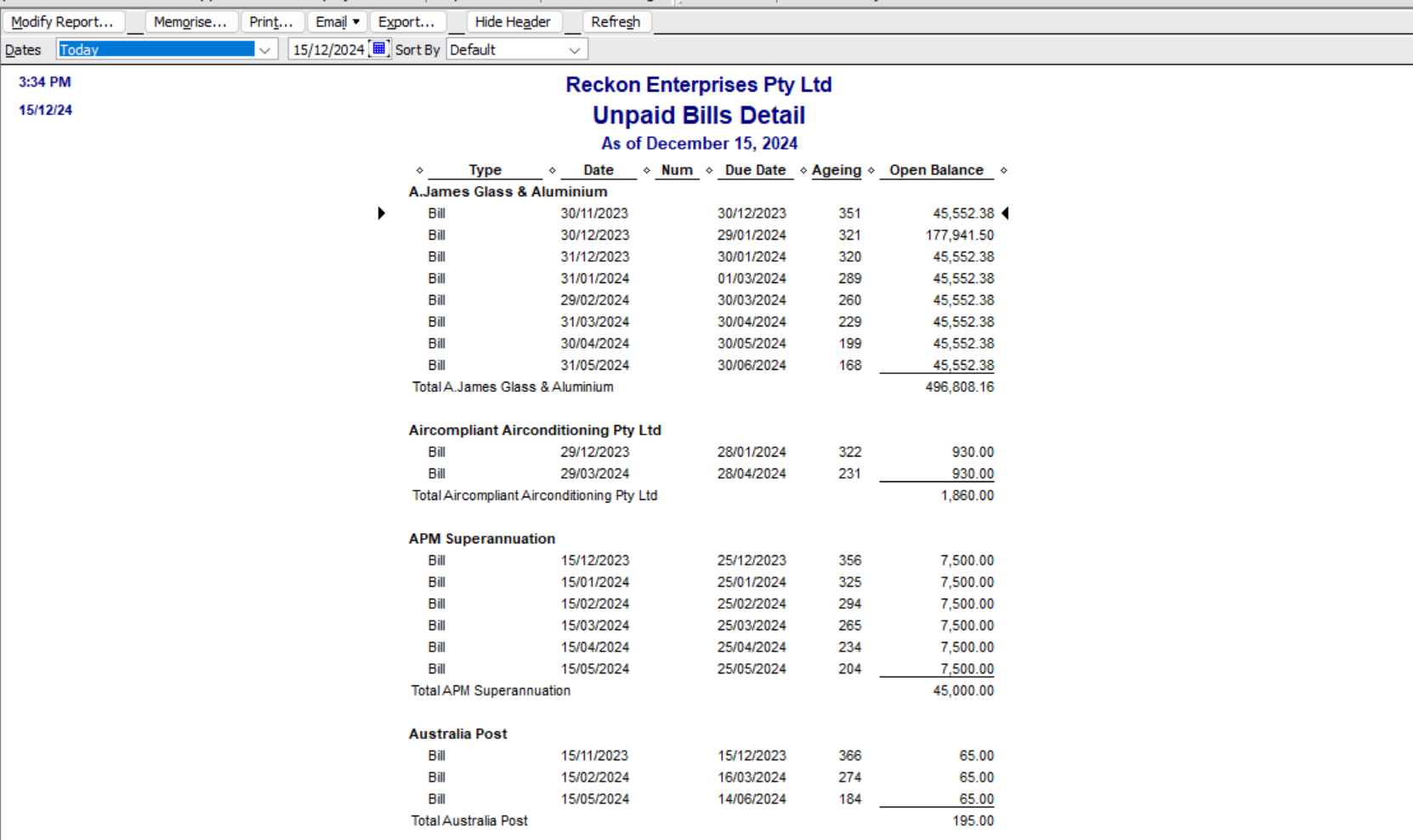This screenshot has height=840, width=1413.
Task: Click the due date 25/03/2024
Action: click(x=752, y=626)
